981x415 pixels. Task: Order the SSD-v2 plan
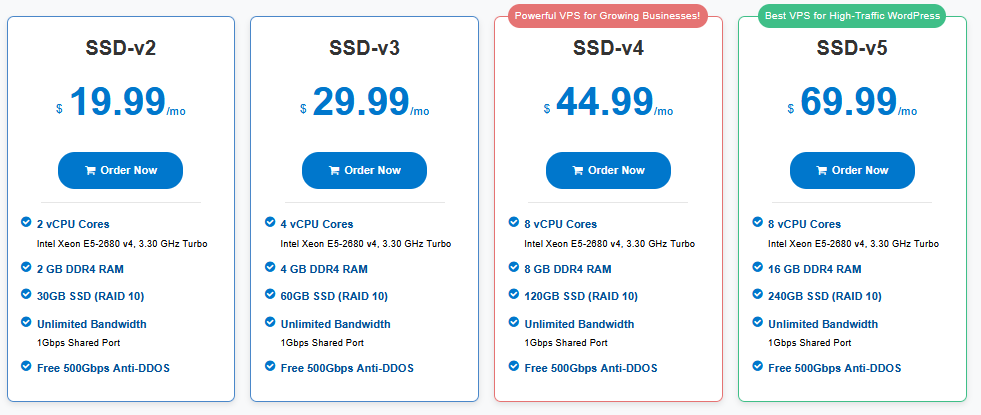tap(121, 171)
